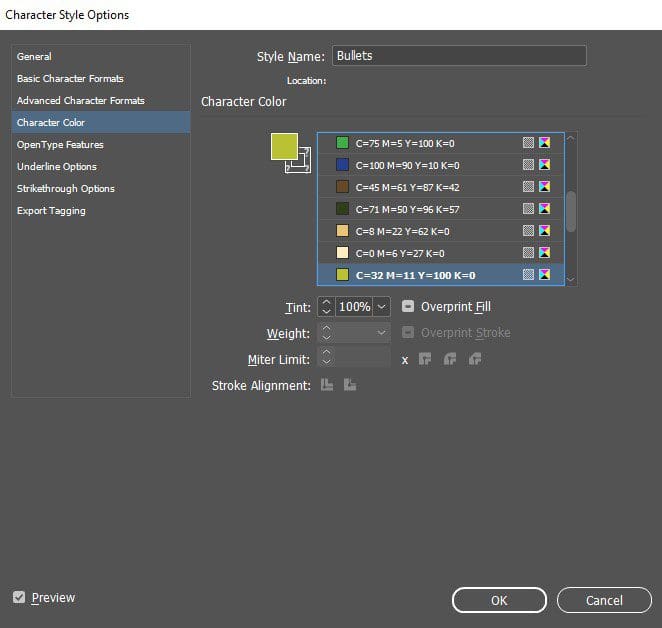Click the miter join icon
Screen dimensions: 662x628
click(425, 359)
